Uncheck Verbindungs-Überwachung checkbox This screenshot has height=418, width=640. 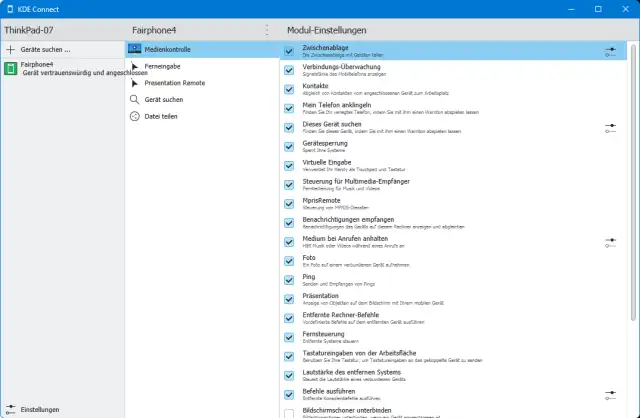coord(289,70)
